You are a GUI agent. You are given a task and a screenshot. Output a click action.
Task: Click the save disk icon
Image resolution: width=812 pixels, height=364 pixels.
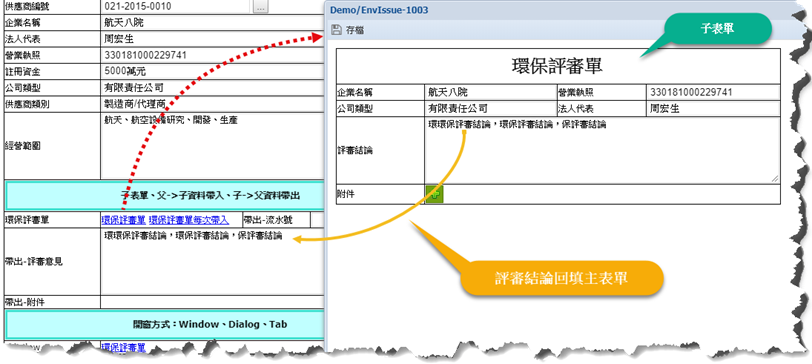click(337, 30)
